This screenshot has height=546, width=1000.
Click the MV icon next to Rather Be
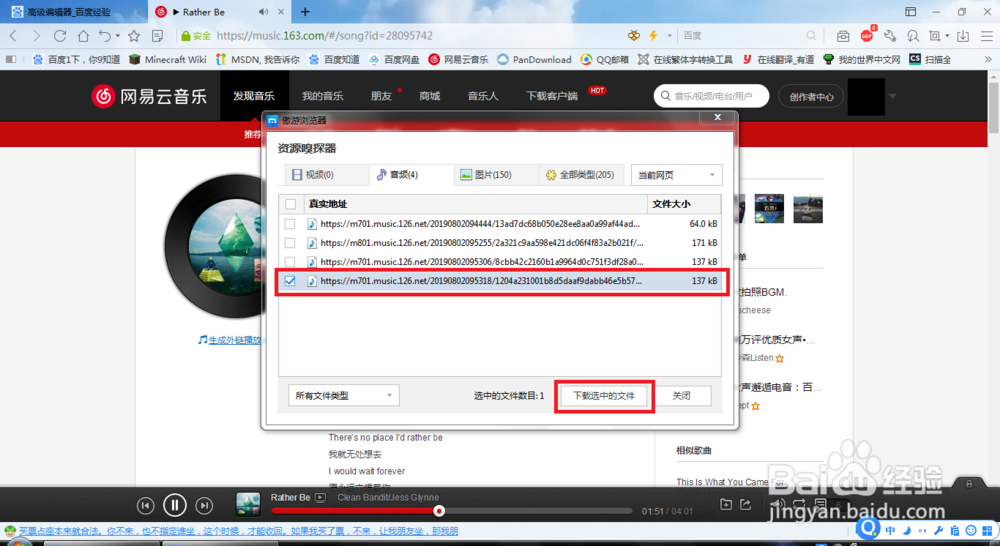[321, 498]
